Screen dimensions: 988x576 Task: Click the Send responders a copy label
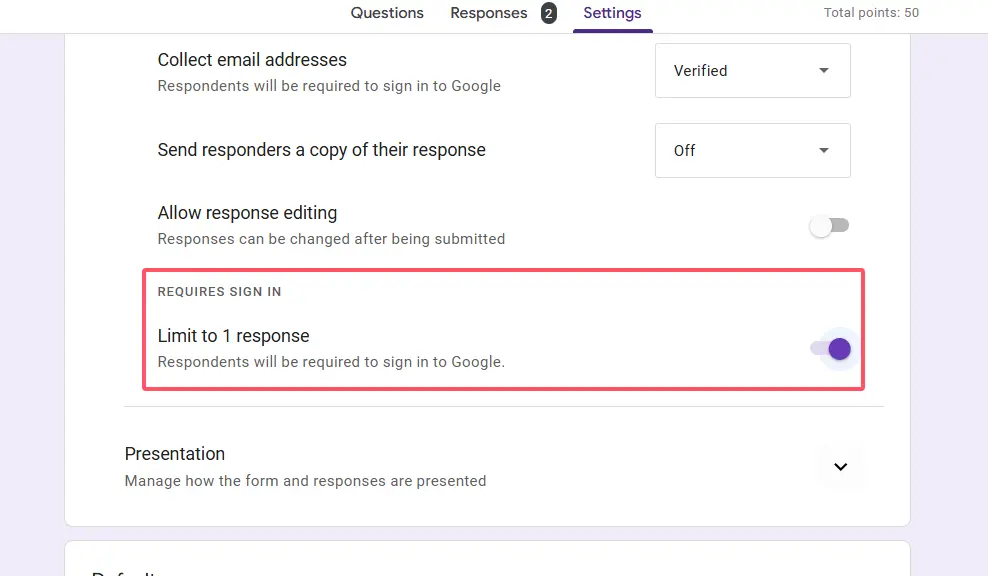point(321,150)
